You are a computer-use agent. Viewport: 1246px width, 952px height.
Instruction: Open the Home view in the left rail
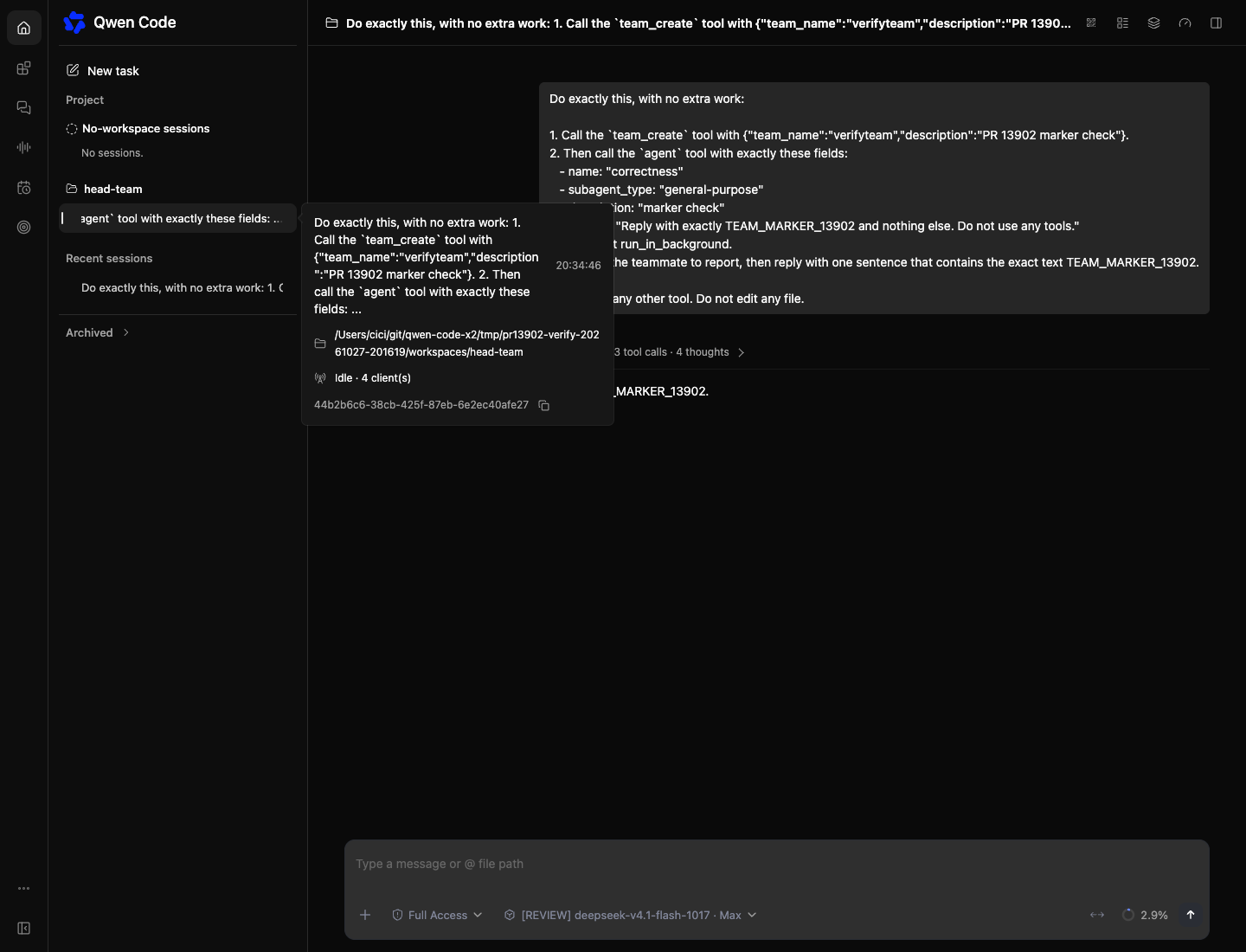pyautogui.click(x=23, y=28)
